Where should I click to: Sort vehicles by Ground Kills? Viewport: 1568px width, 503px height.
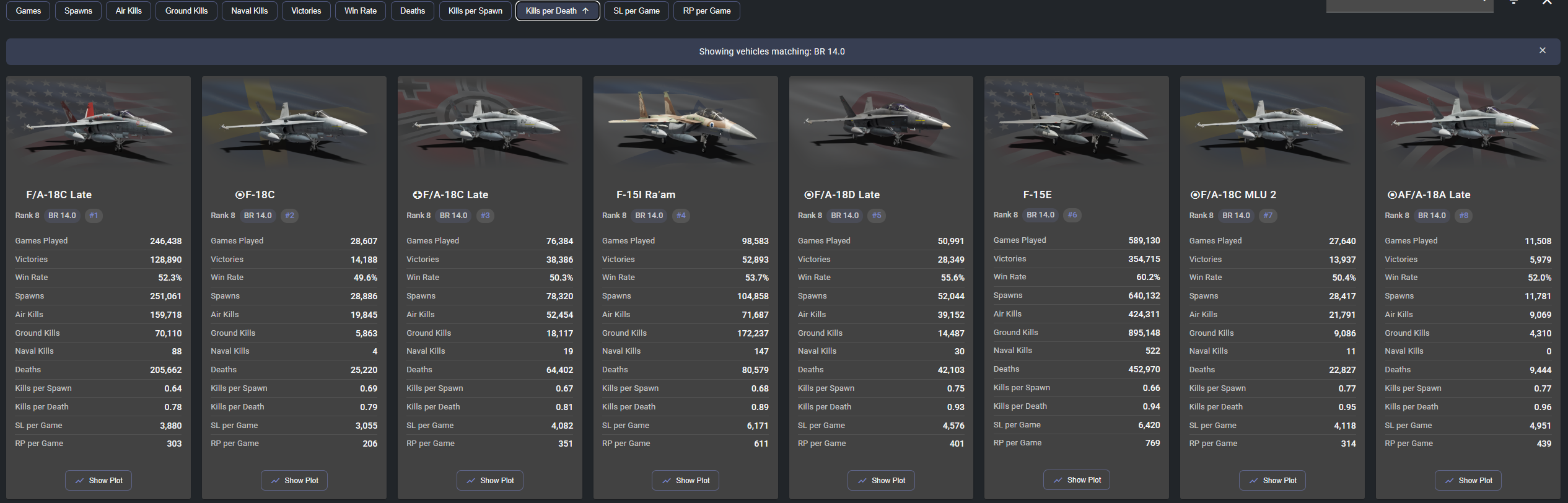point(186,11)
